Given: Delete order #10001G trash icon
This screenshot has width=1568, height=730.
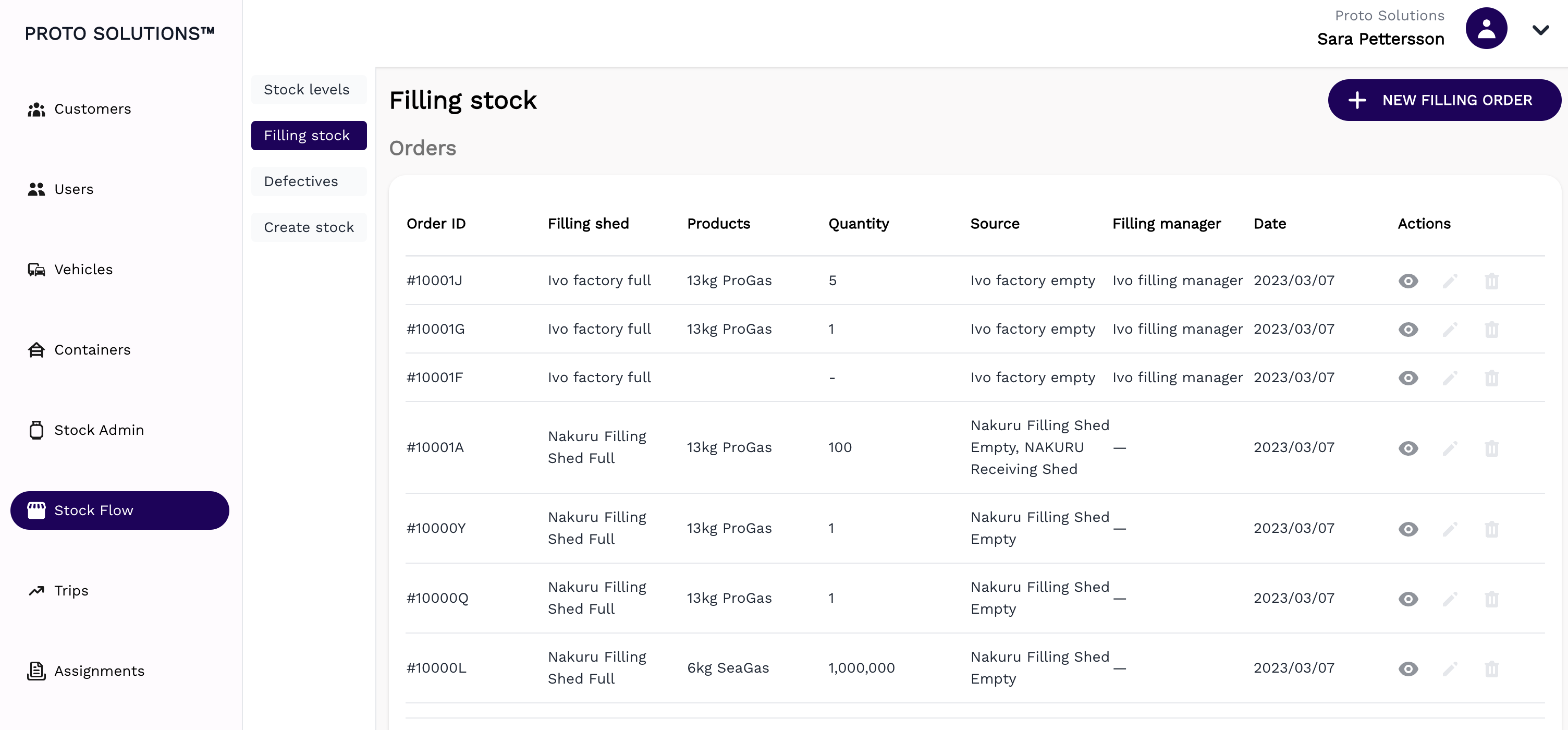Looking at the screenshot, I should [1491, 330].
